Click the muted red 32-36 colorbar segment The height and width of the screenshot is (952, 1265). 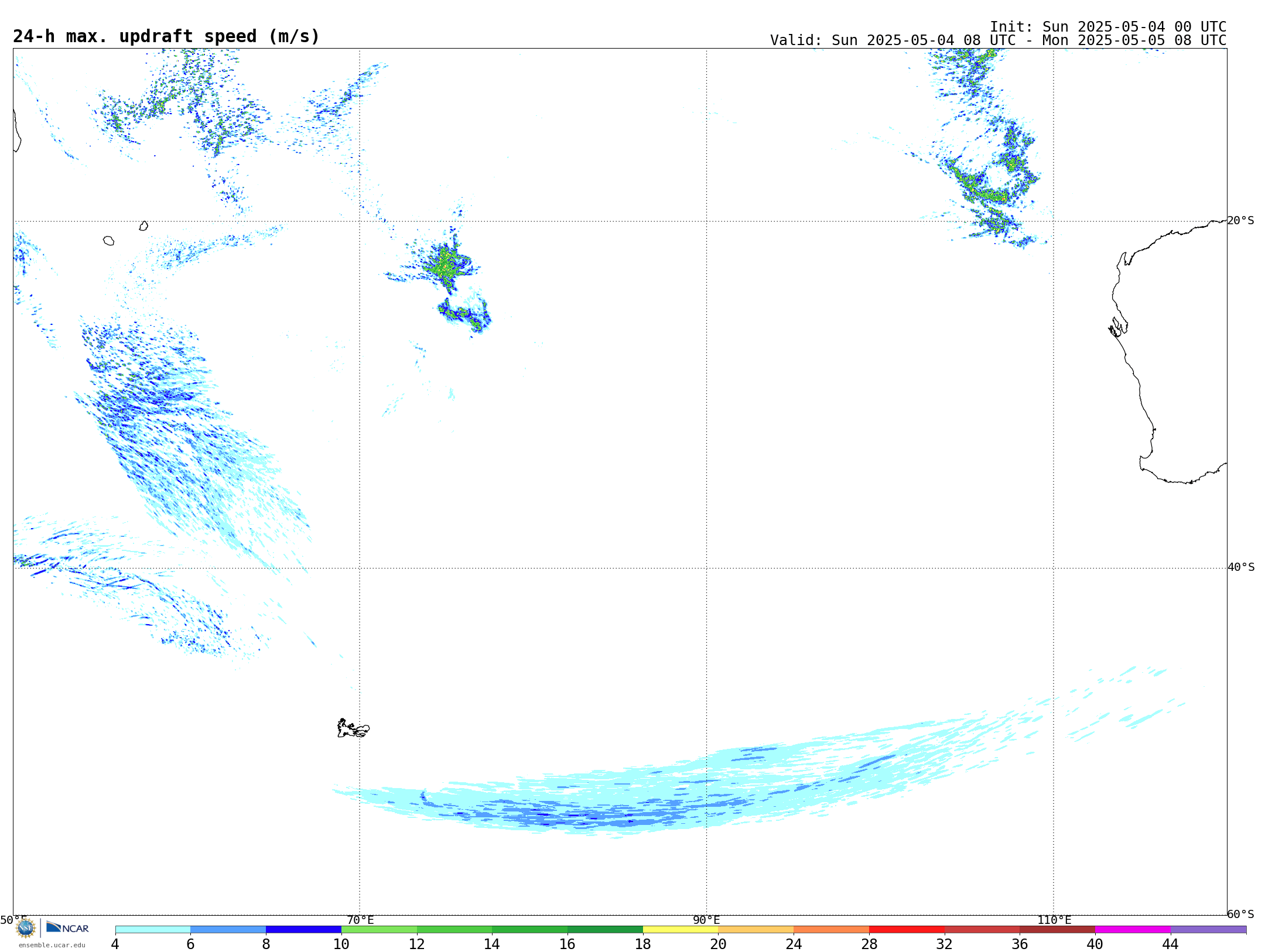point(982,929)
